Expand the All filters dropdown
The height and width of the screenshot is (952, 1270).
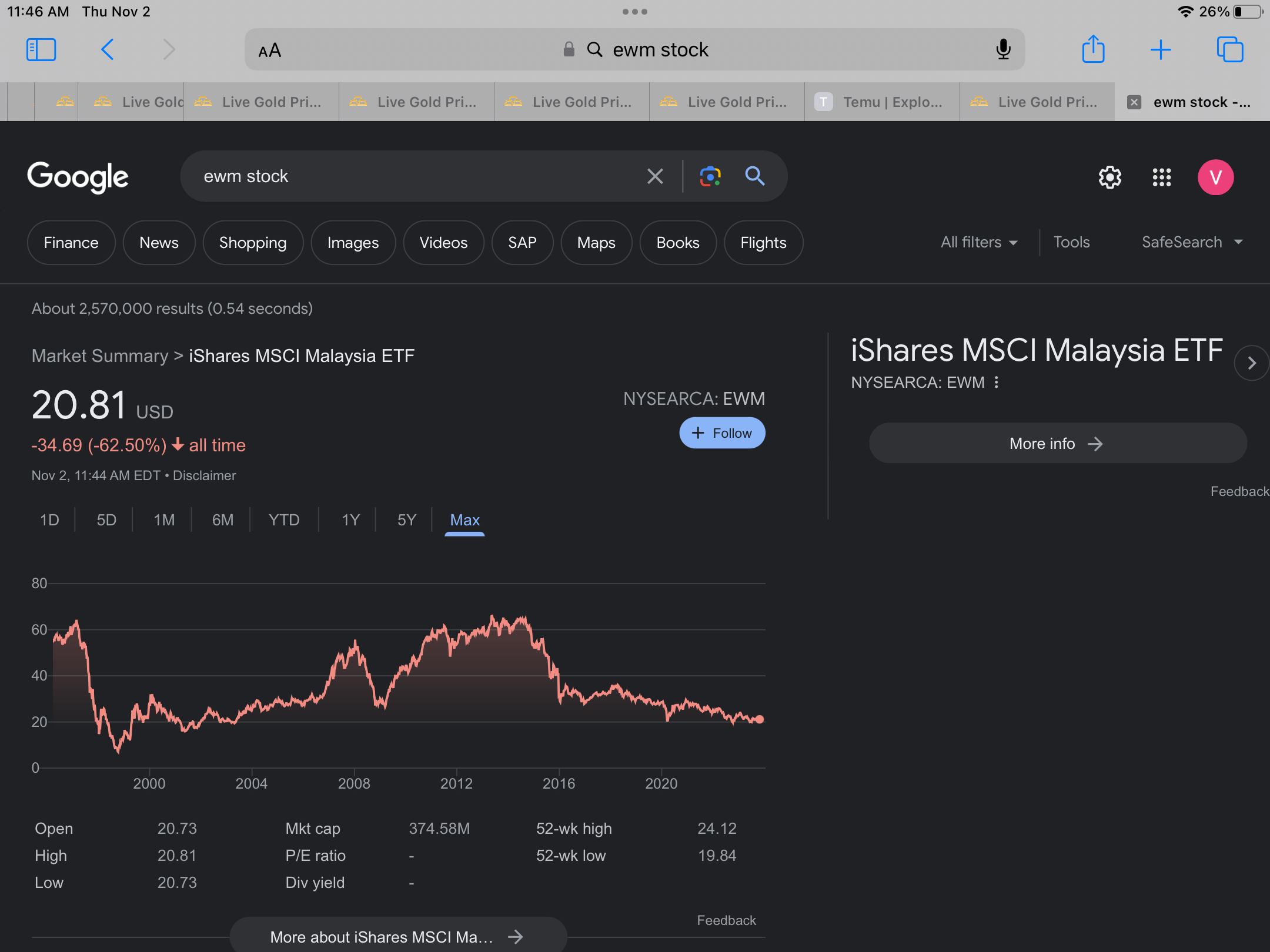(x=979, y=243)
